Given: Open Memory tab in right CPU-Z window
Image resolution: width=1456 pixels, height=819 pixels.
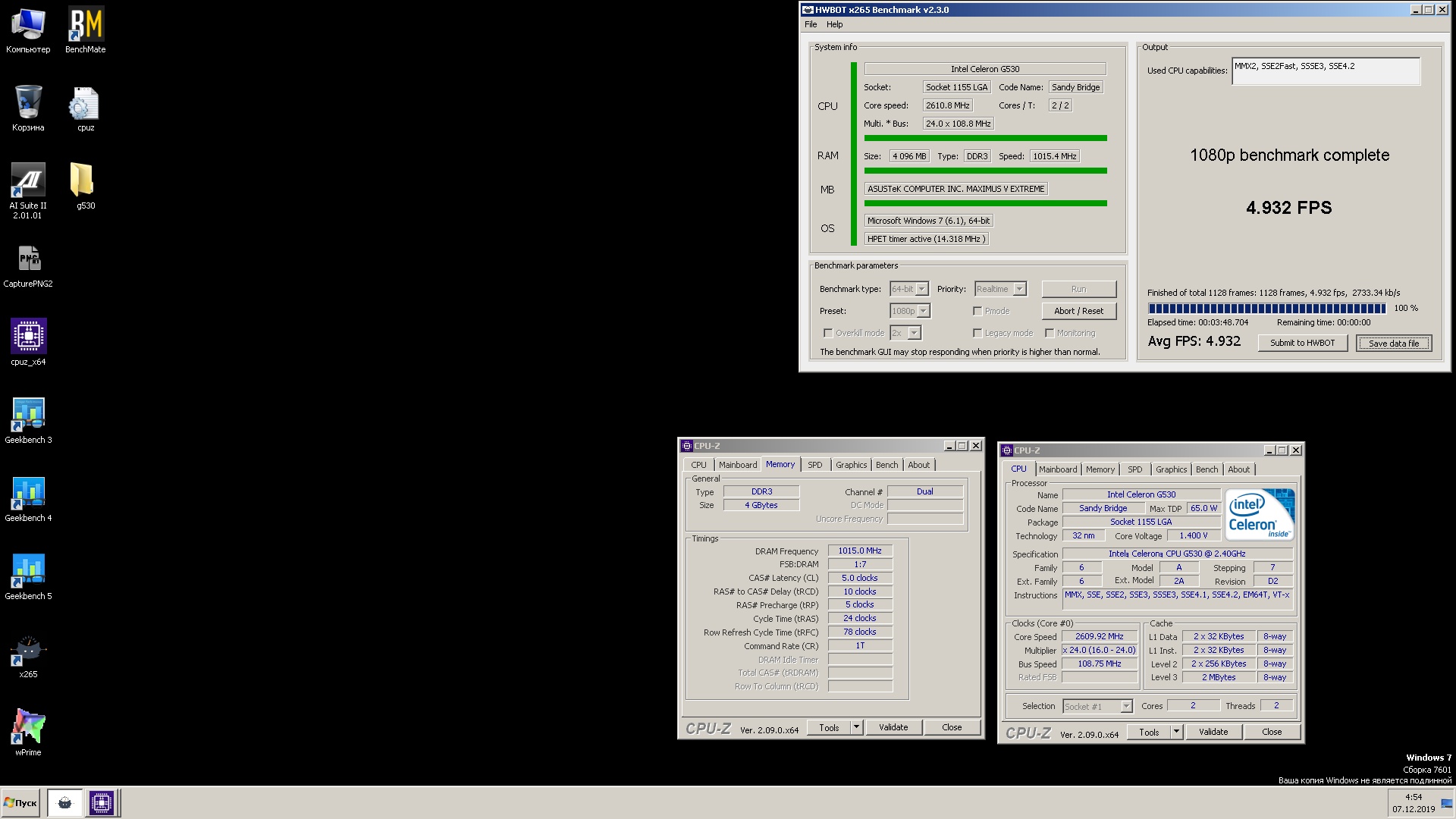Looking at the screenshot, I should pyautogui.click(x=1100, y=469).
